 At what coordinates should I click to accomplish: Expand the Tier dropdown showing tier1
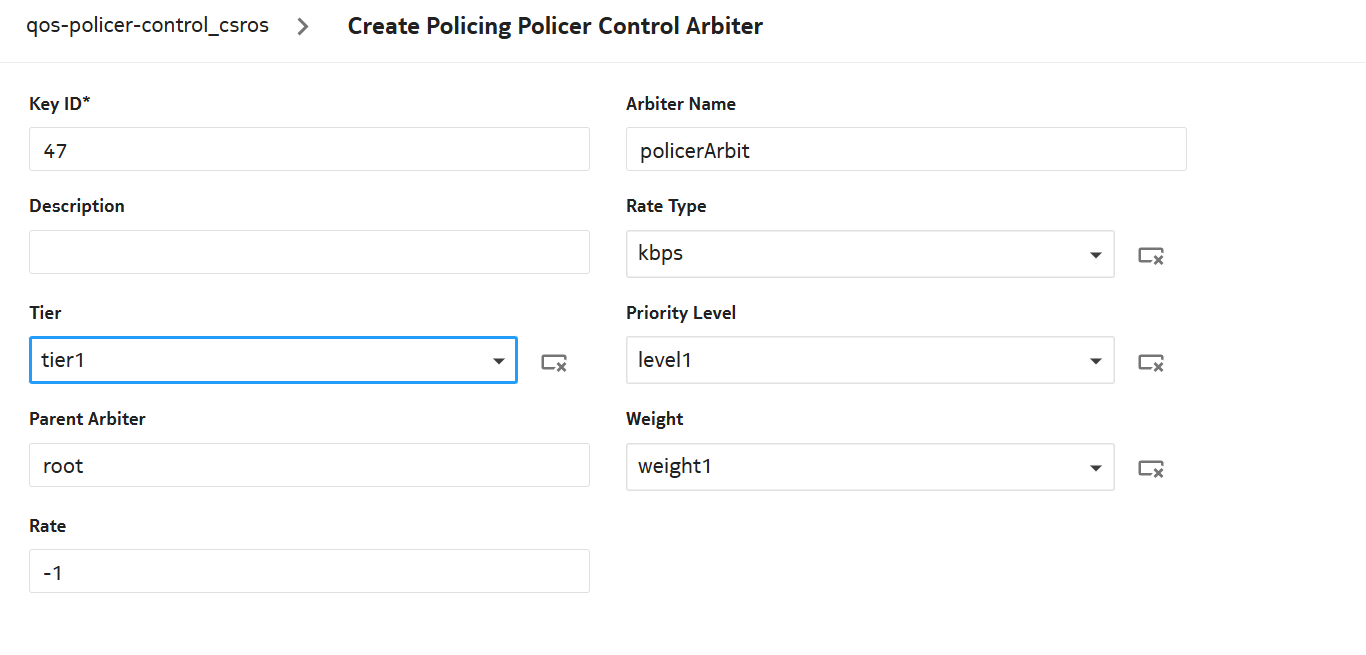(273, 360)
